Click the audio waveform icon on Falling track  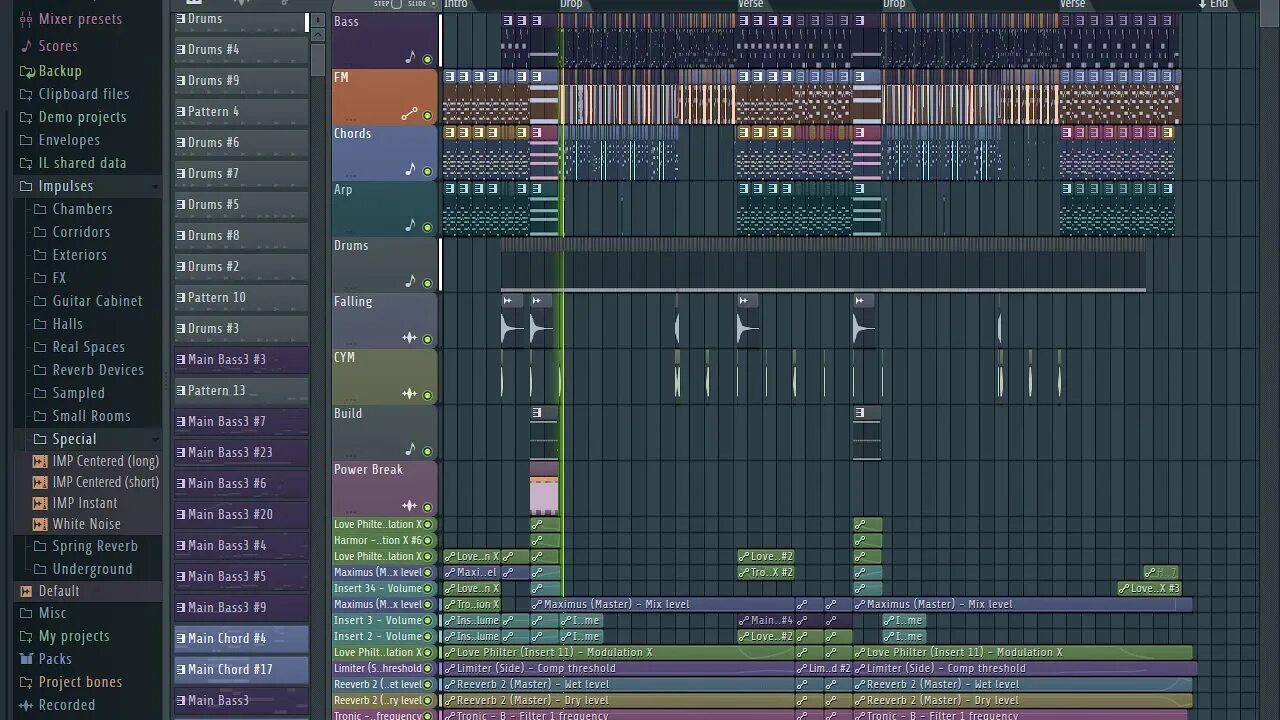pyautogui.click(x=409, y=338)
